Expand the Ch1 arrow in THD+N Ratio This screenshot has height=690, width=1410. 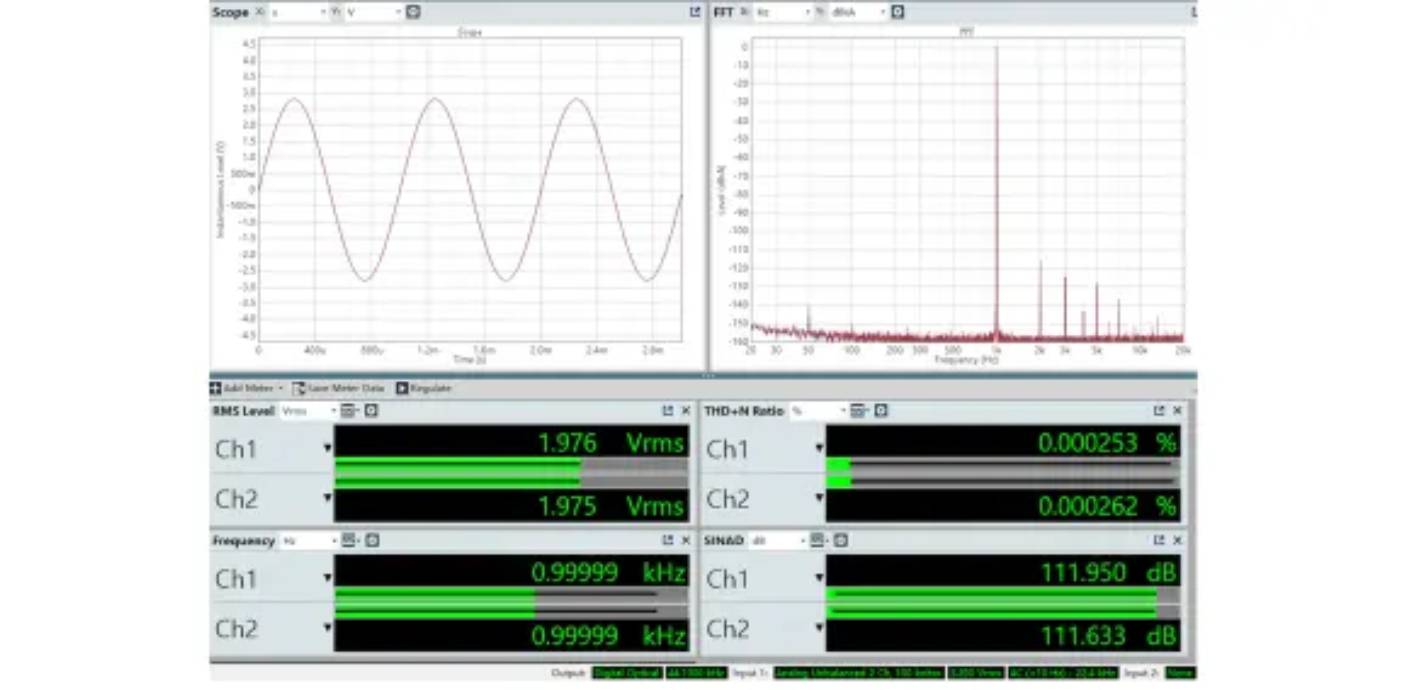pyautogui.click(x=819, y=448)
